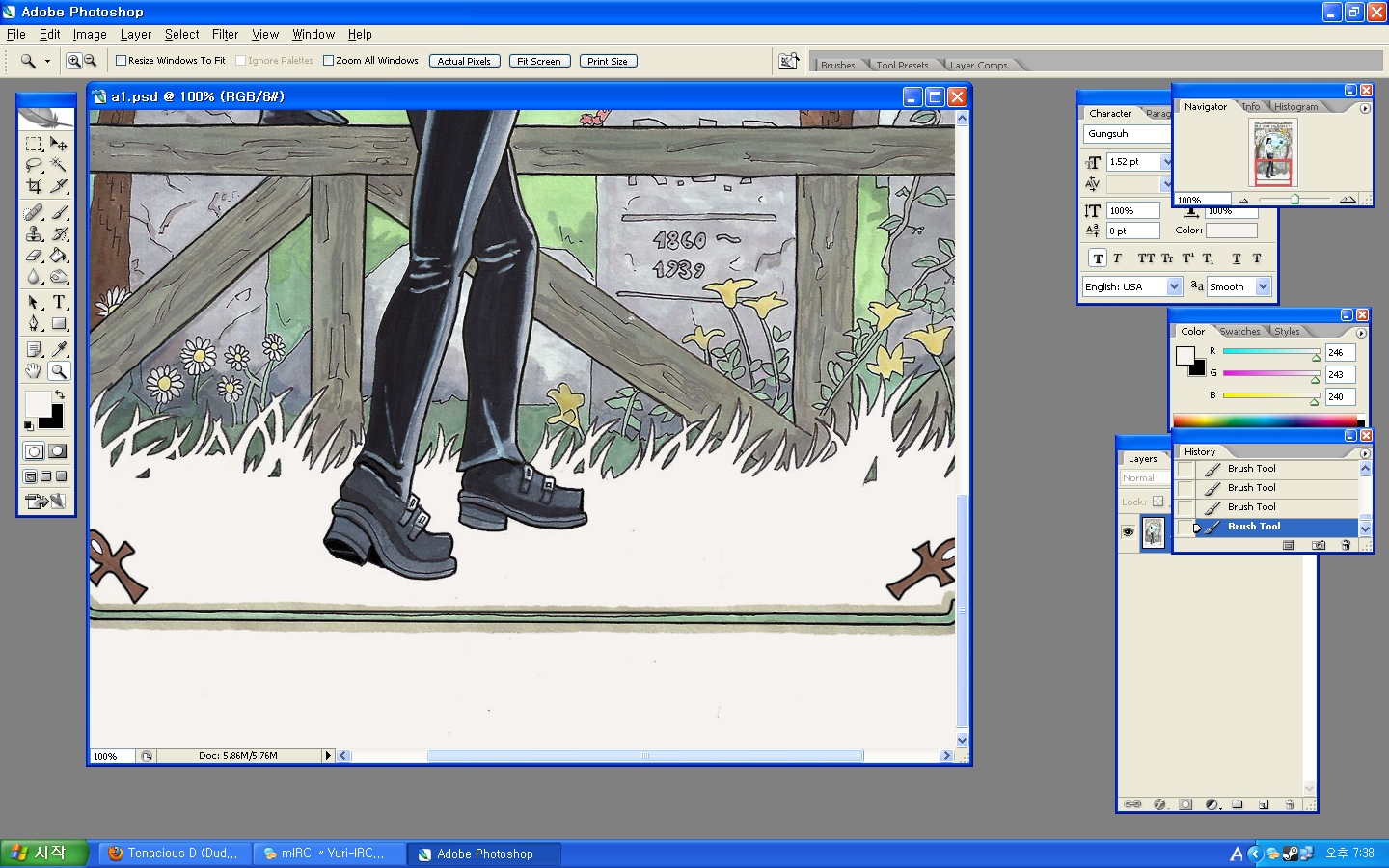Toggle Faux Italic in Character palette

[1117, 258]
